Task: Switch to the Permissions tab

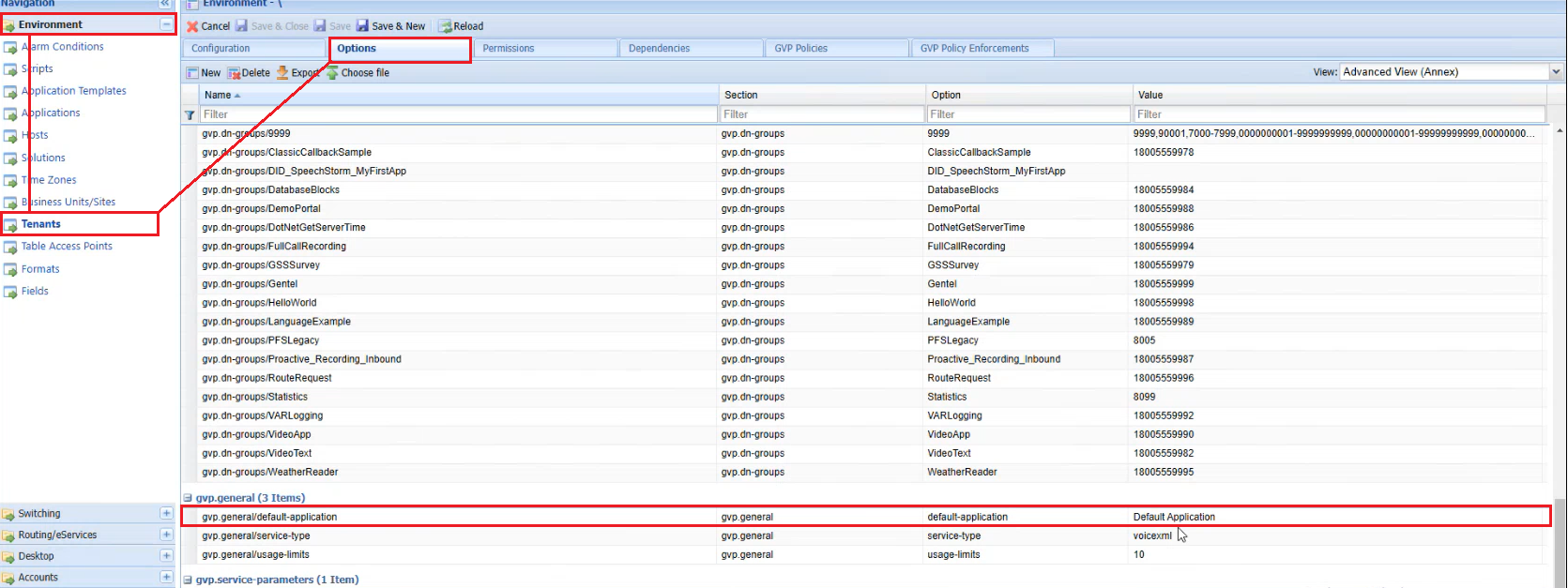Action: point(509,49)
